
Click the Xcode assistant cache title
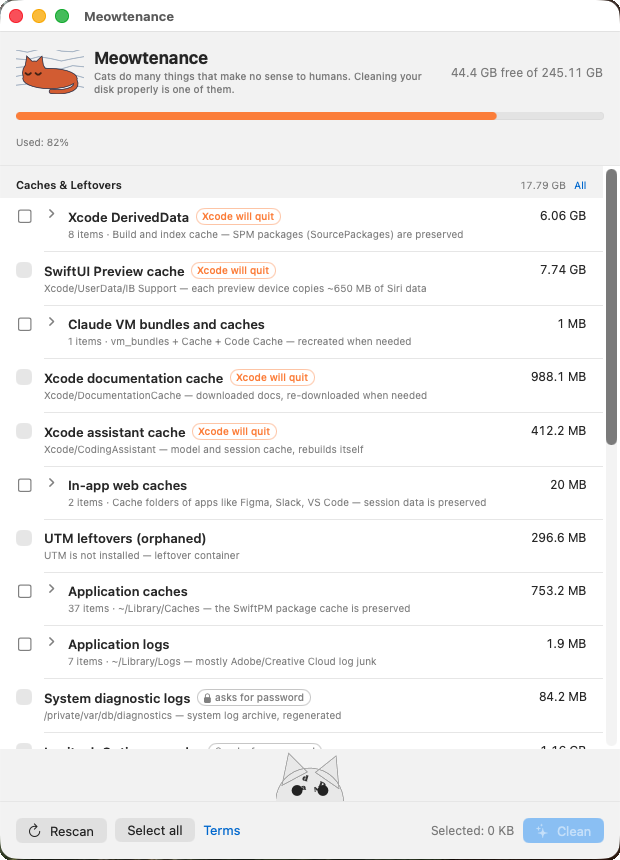(x=115, y=432)
